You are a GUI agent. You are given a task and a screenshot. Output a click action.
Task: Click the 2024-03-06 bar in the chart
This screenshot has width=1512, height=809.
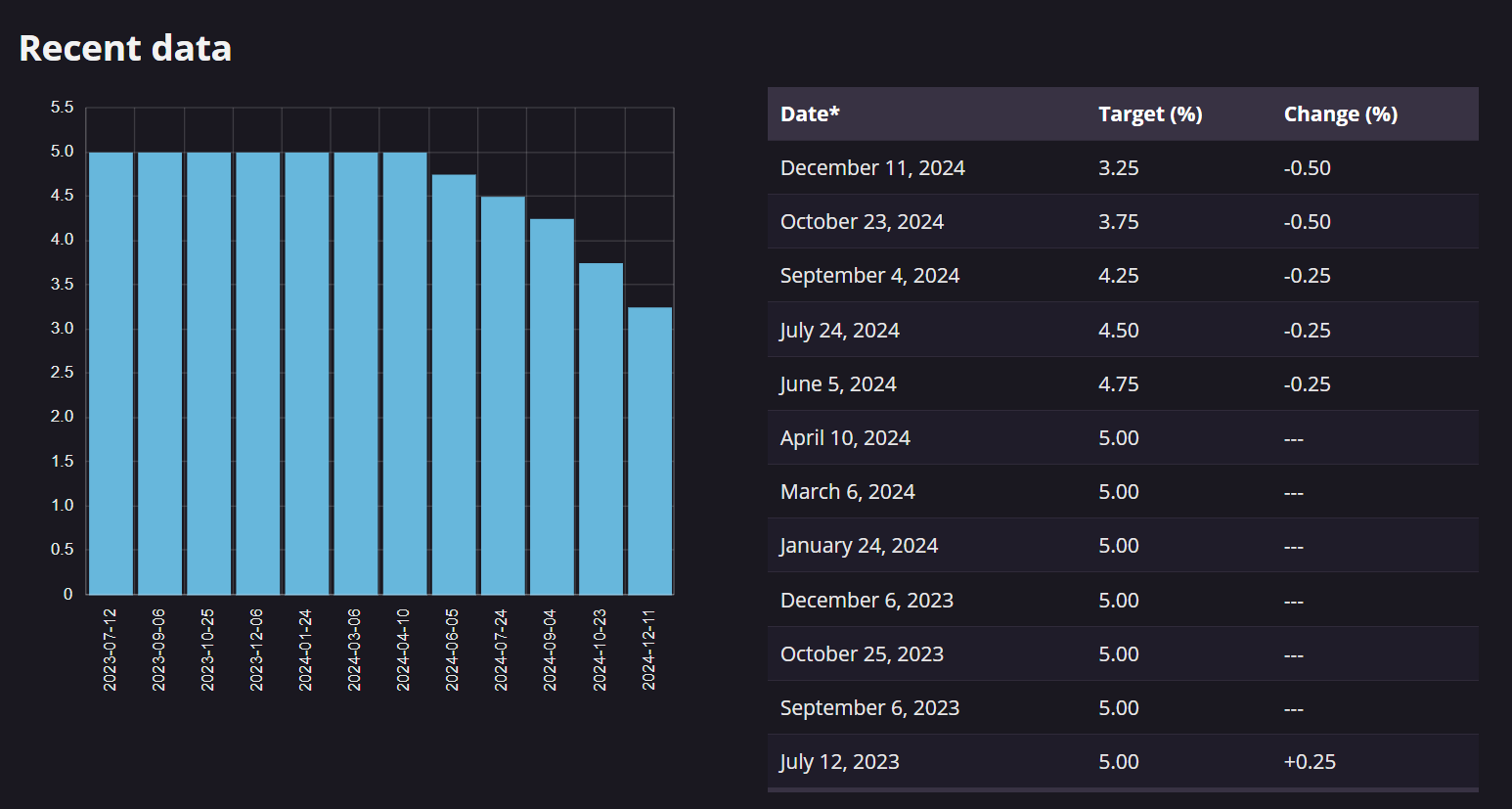pos(356,373)
